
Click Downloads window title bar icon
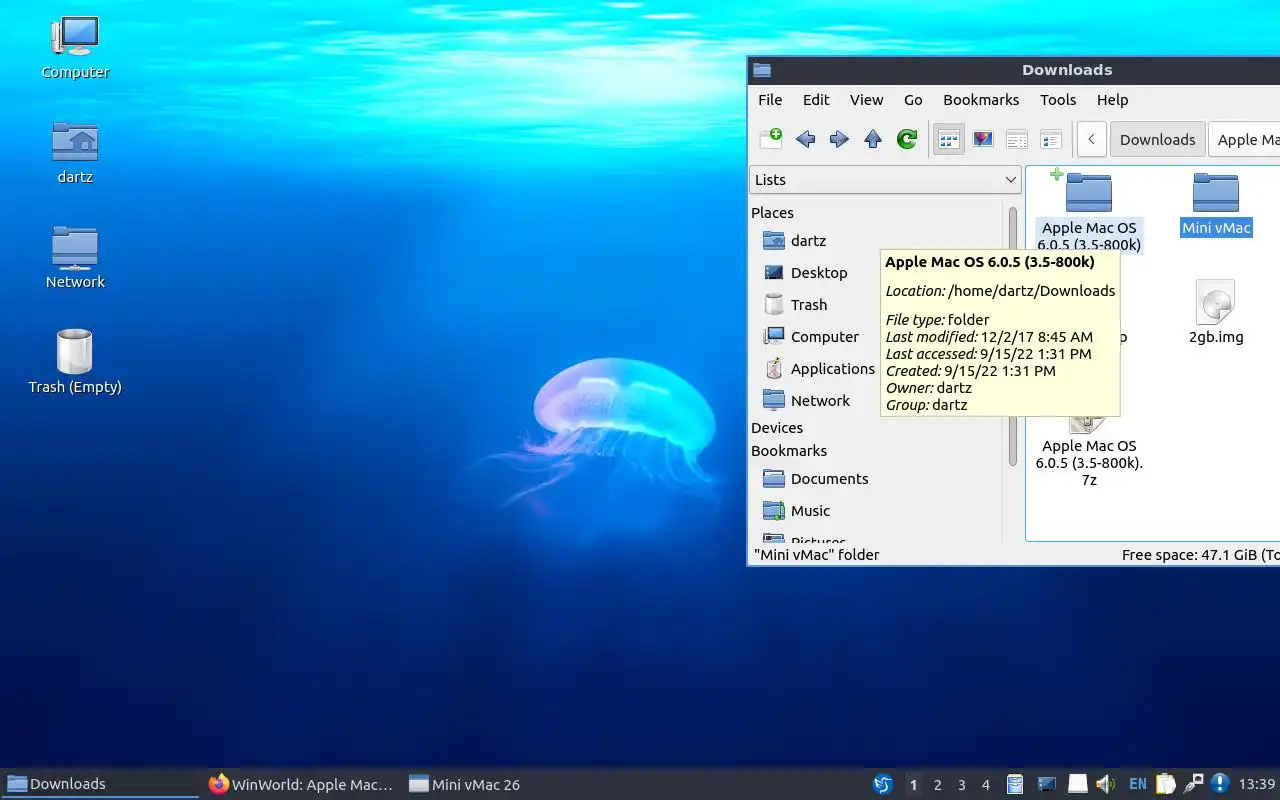click(762, 70)
